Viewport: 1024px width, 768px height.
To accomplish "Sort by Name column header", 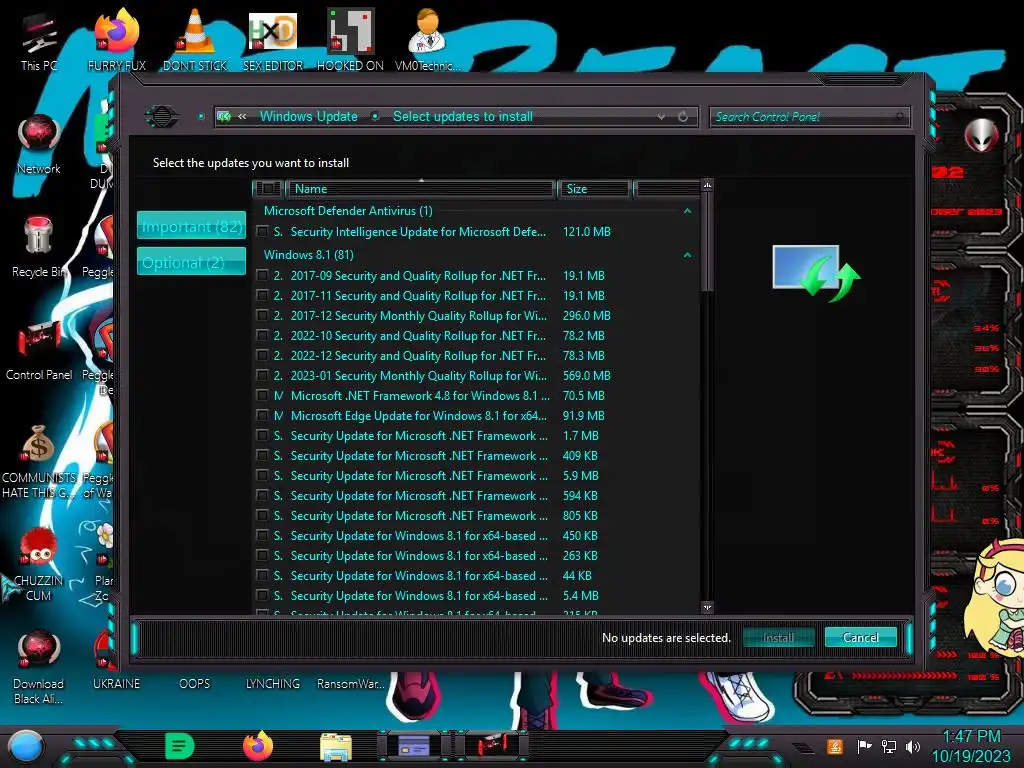I will tap(421, 189).
